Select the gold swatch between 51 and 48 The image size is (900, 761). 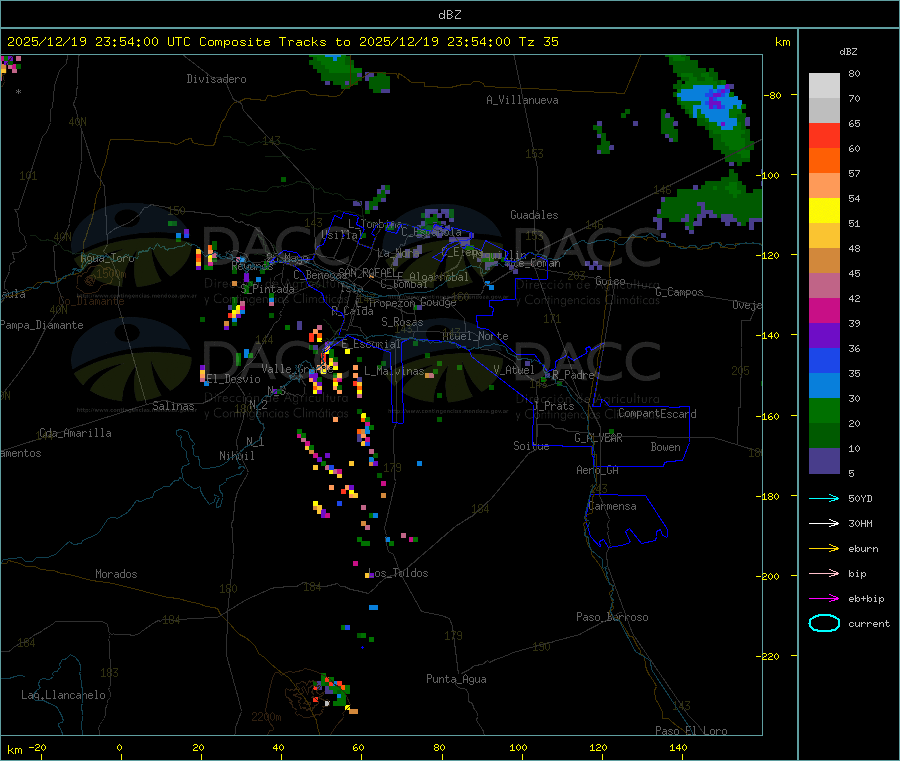pyautogui.click(x=824, y=235)
